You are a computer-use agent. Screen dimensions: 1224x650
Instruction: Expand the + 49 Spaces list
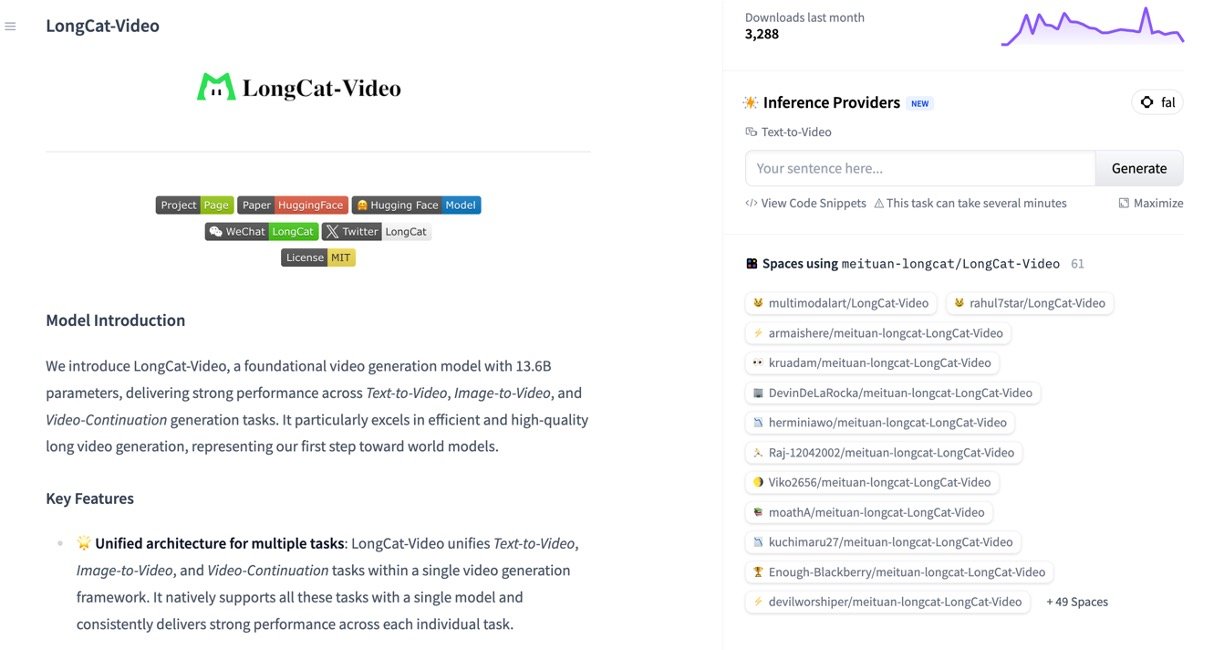1077,602
